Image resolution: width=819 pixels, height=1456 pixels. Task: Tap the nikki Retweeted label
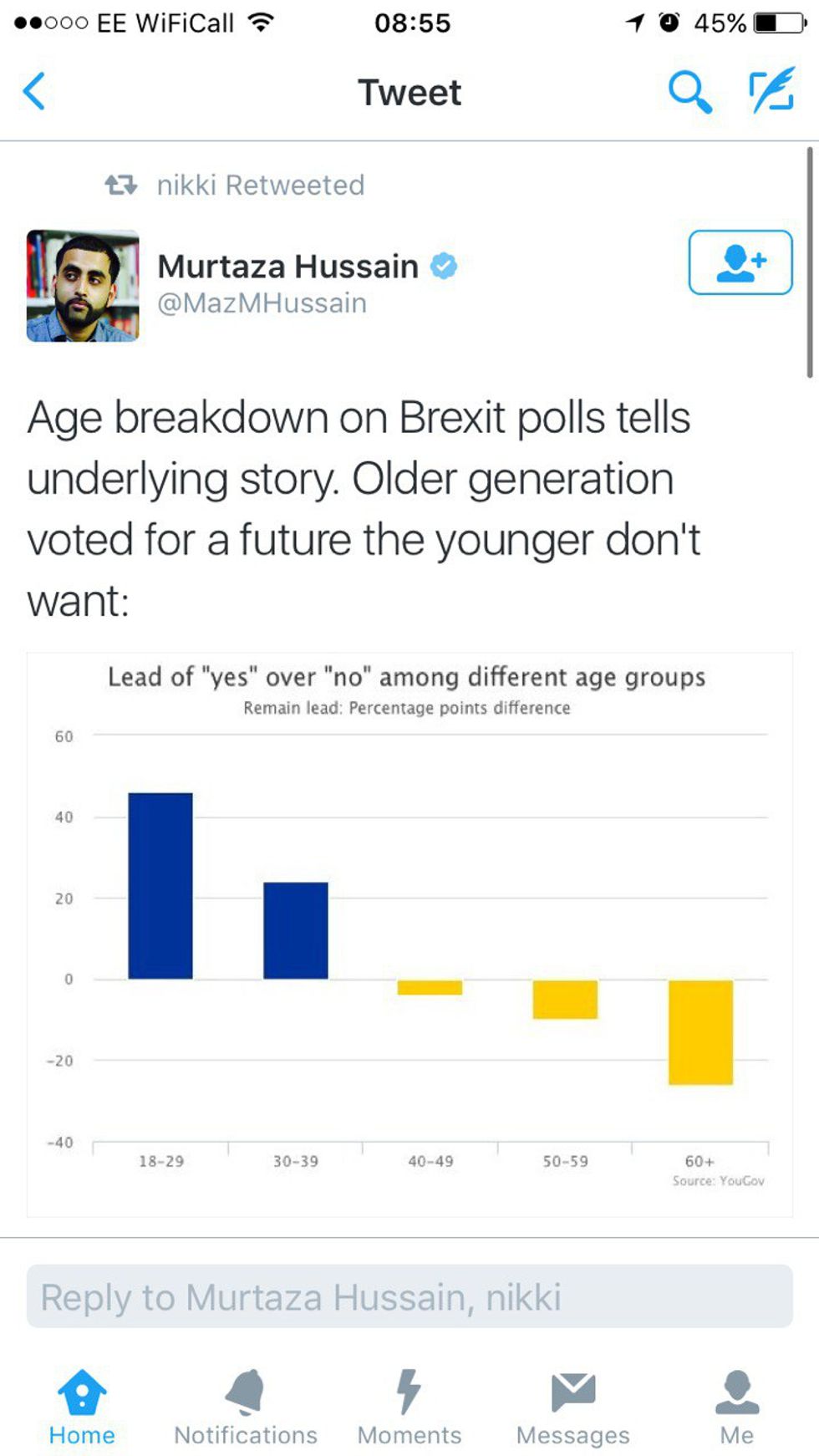(x=261, y=185)
